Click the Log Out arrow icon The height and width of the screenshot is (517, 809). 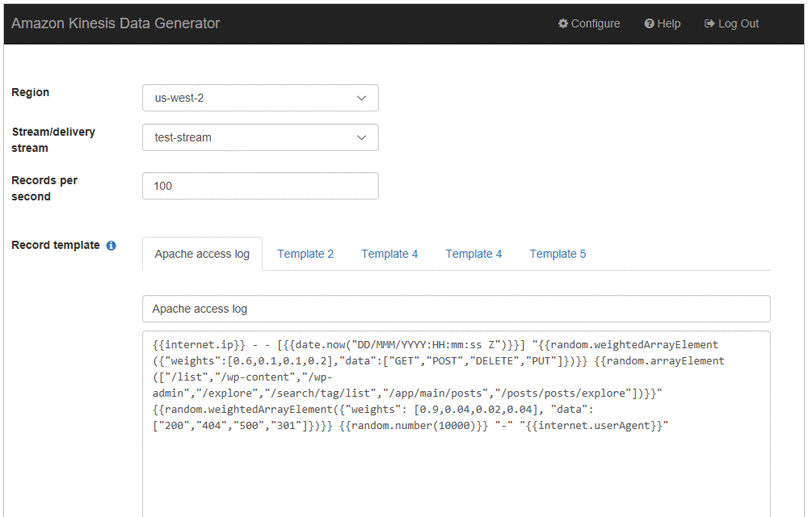pos(709,24)
